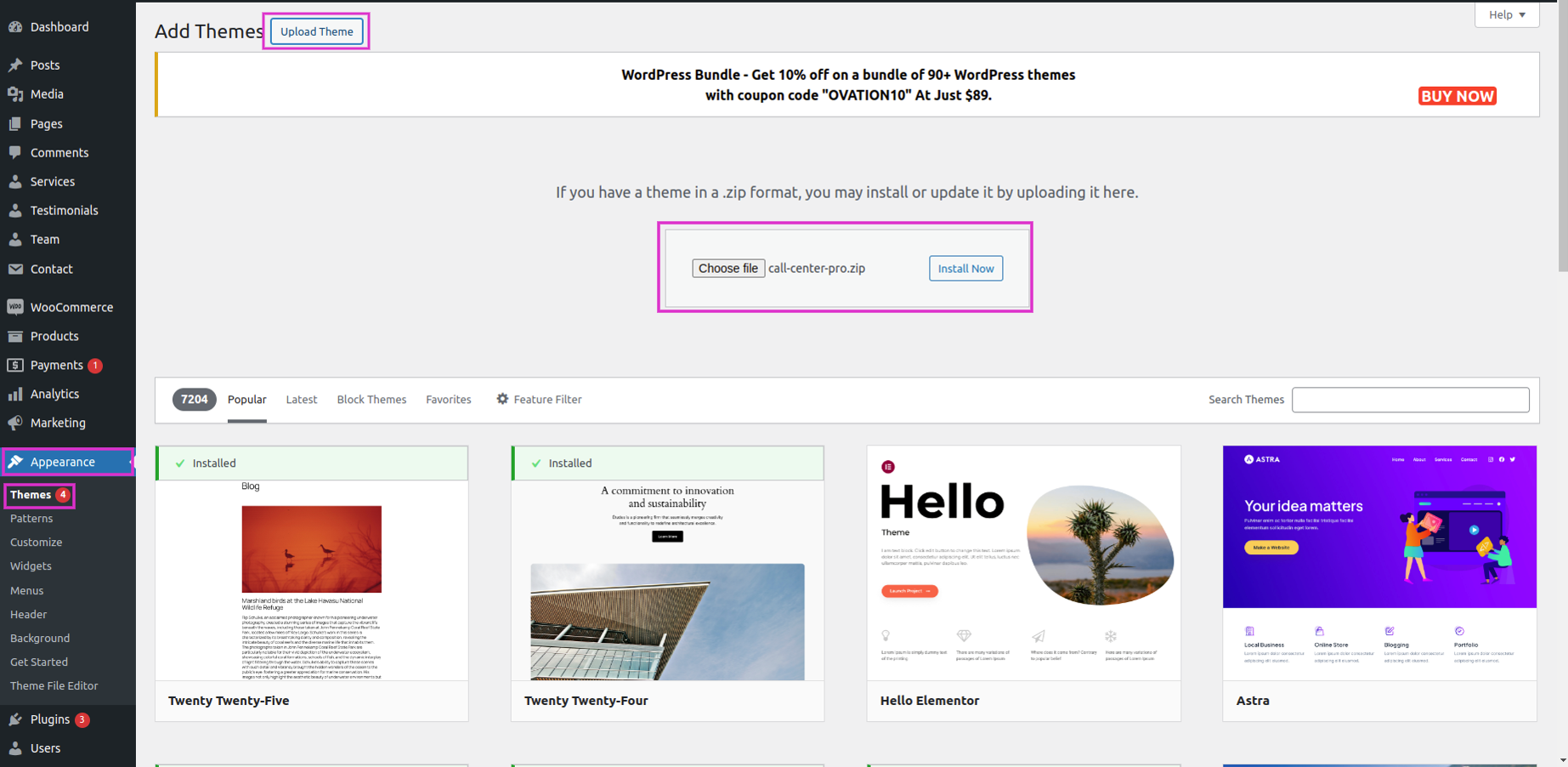Click the Dashboard gauge icon
The height and width of the screenshot is (767, 1568).
pos(15,27)
